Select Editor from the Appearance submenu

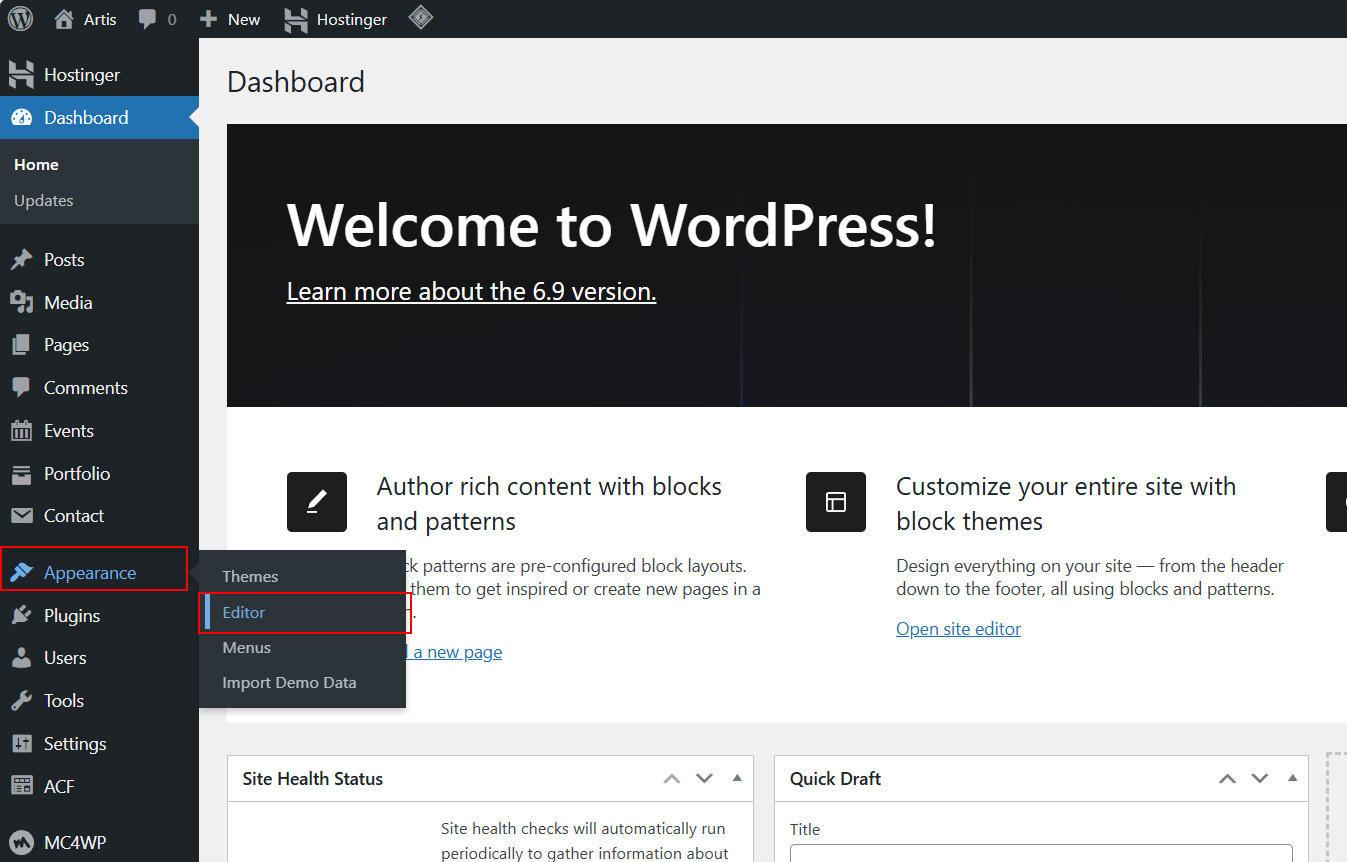click(x=244, y=613)
